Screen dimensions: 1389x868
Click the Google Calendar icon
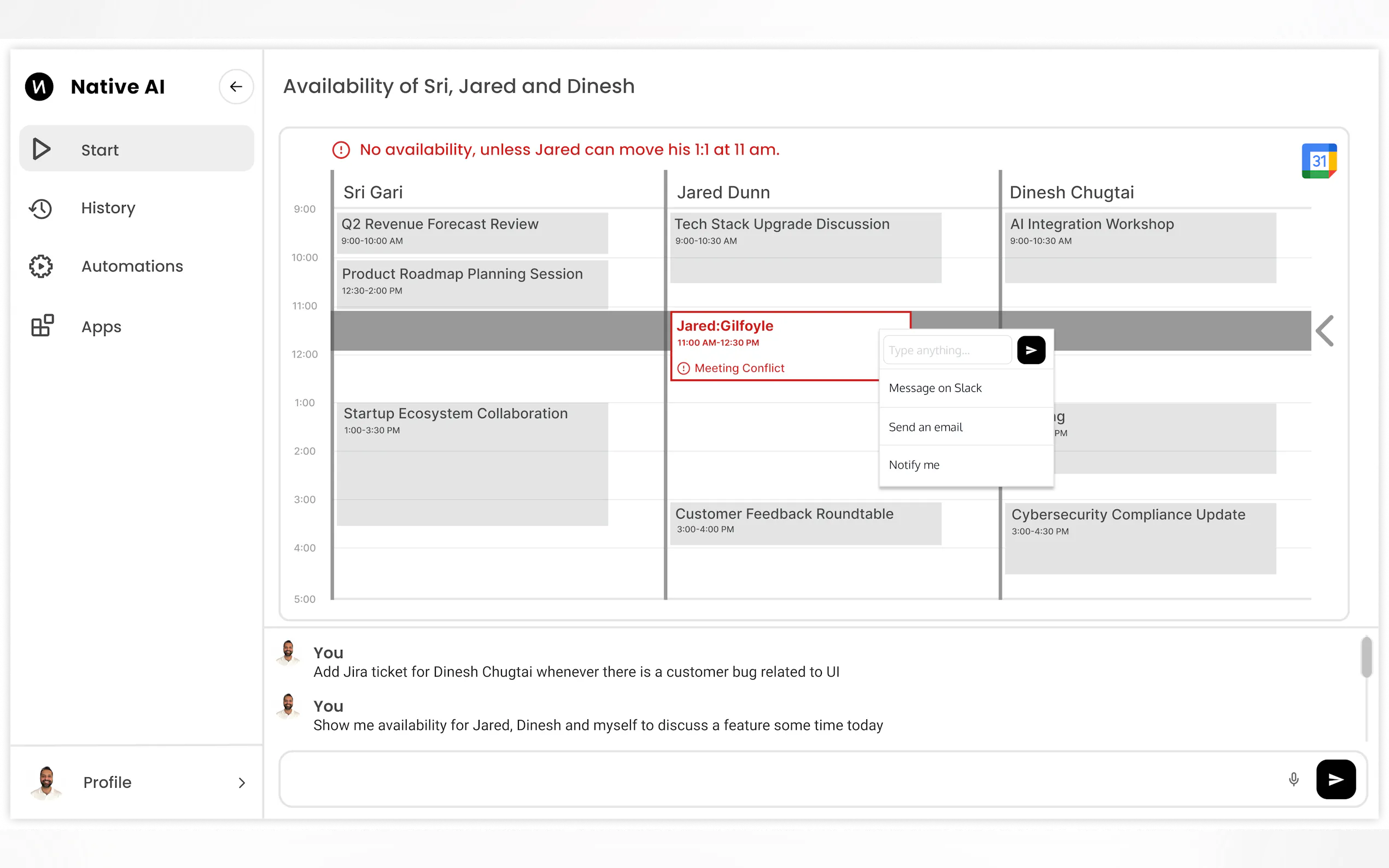(x=1318, y=161)
